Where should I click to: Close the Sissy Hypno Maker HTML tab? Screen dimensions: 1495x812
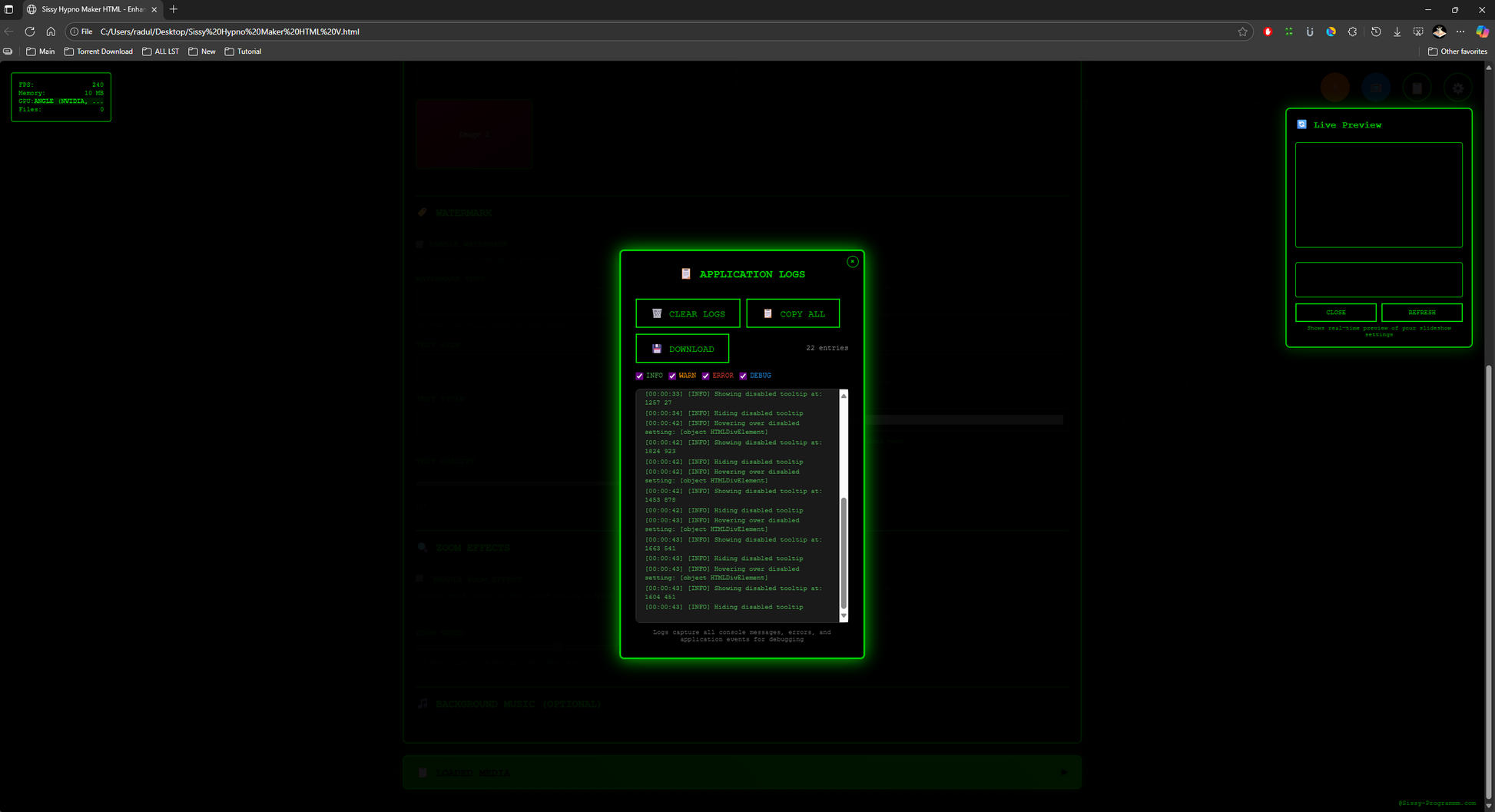[x=154, y=9]
